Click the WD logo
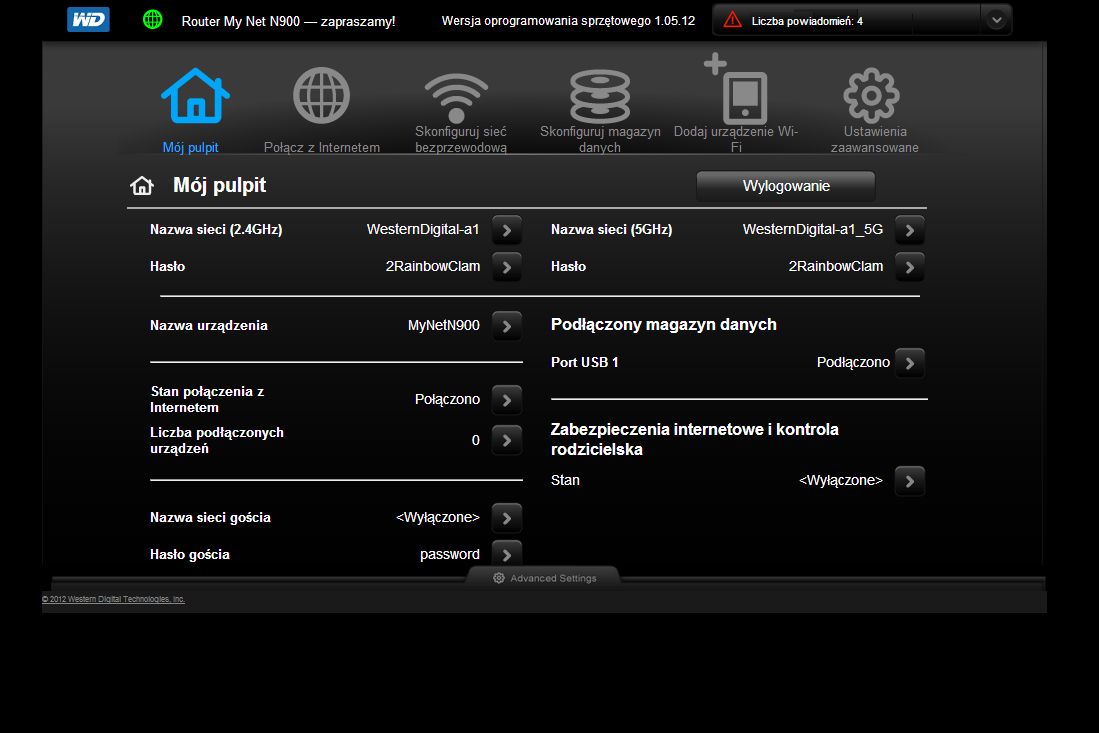 pyautogui.click(x=88, y=20)
